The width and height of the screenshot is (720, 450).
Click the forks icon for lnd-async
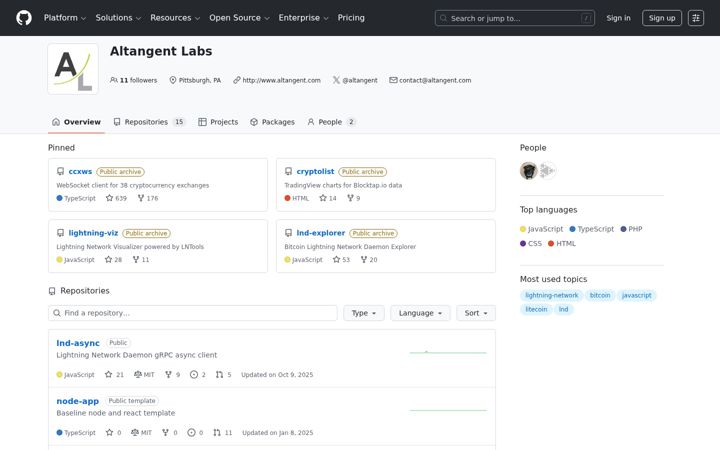coord(169,375)
